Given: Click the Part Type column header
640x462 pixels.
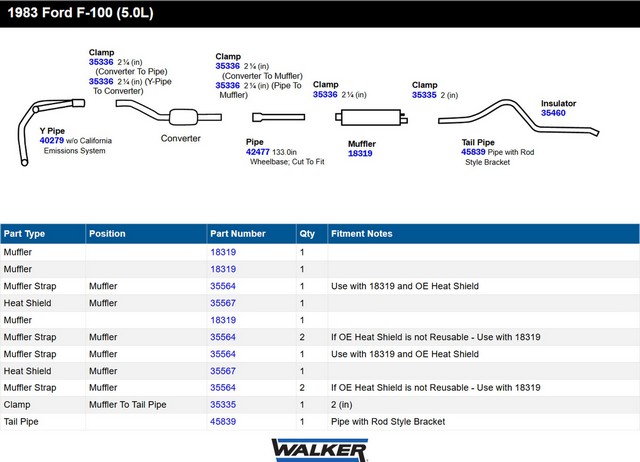Looking at the screenshot, I should coord(43,234).
